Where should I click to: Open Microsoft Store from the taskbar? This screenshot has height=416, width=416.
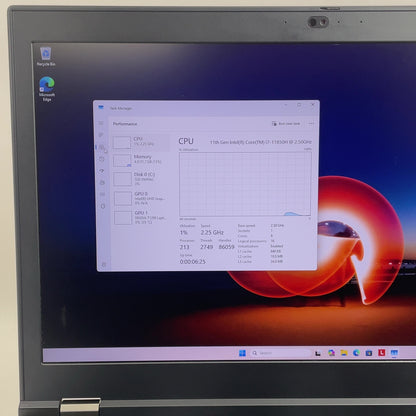coord(369,353)
